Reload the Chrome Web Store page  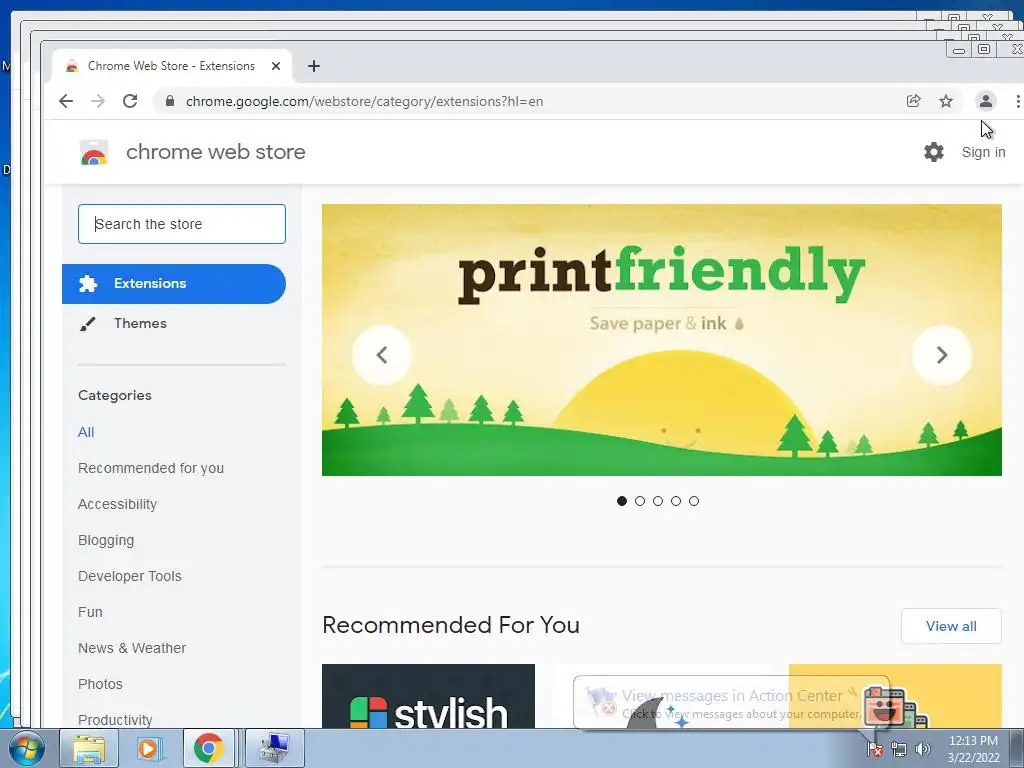[x=130, y=101]
